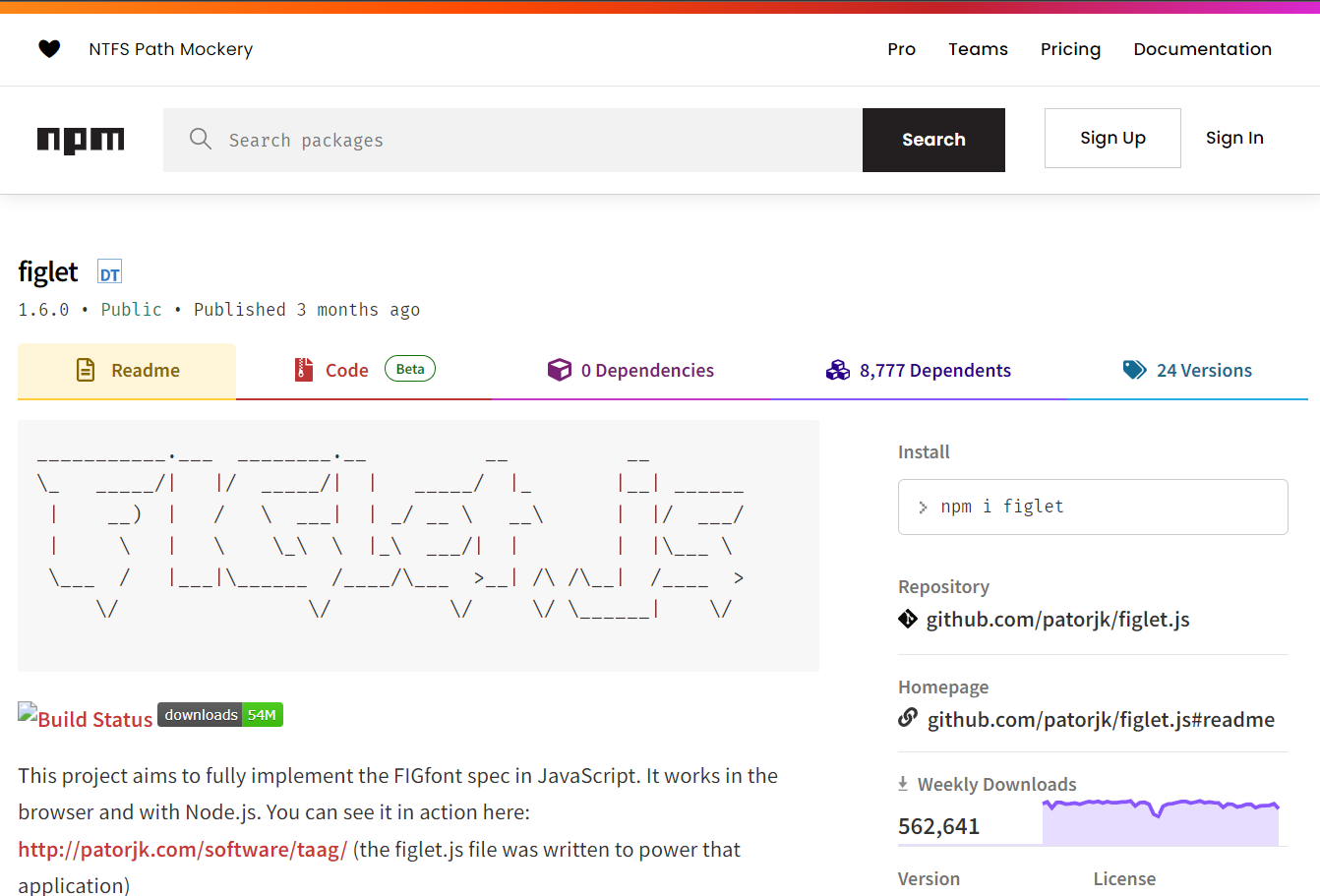Click the Published 3 months ago text
The image size is (1320, 896).
pyautogui.click(x=307, y=310)
